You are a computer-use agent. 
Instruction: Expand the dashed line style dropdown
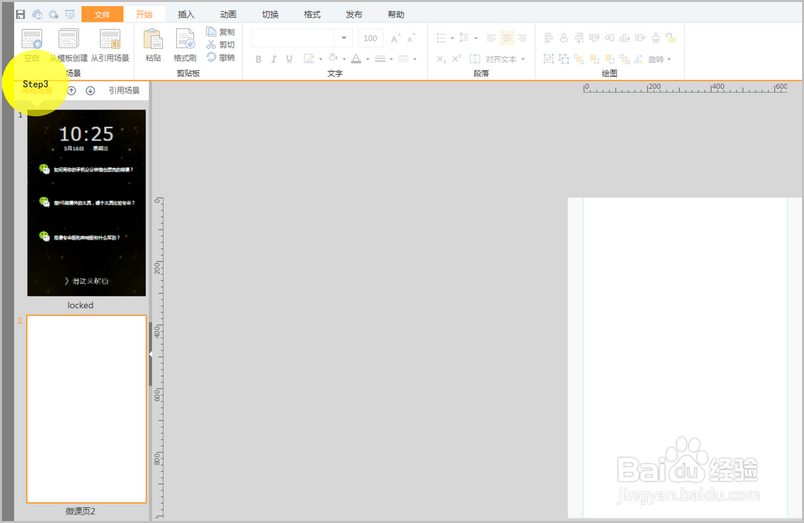pyautogui.click(x=415, y=59)
